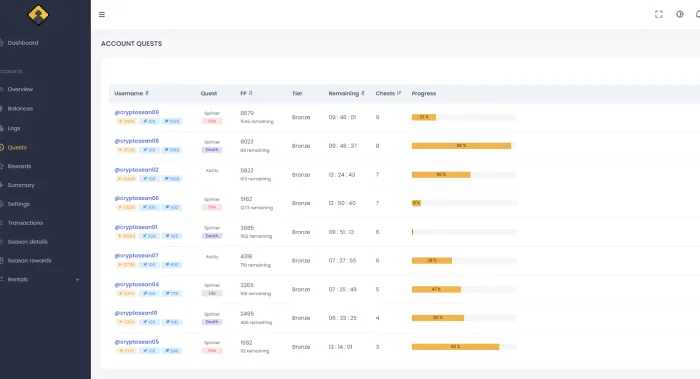This screenshot has height=379, width=700.
Task: Open @cryptosean05 account link
Action: [x=137, y=342]
